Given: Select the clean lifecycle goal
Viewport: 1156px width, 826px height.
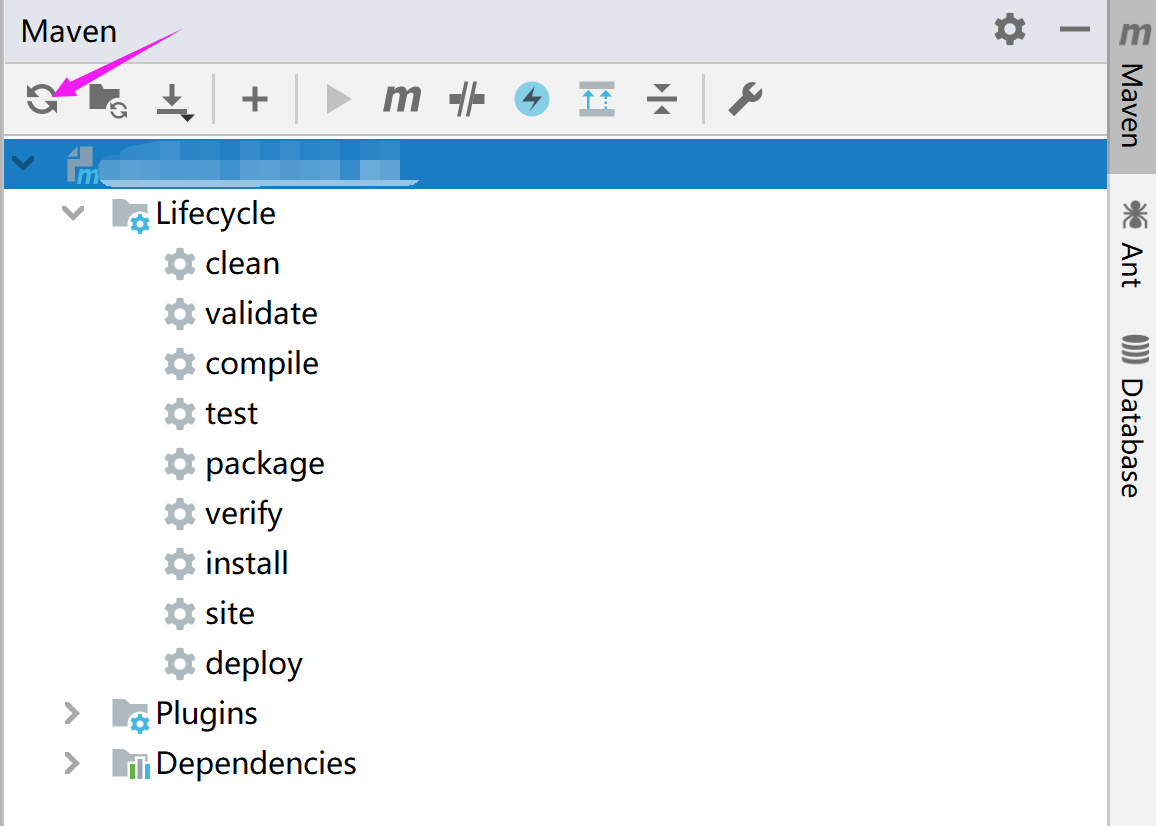Looking at the screenshot, I should tap(243, 263).
